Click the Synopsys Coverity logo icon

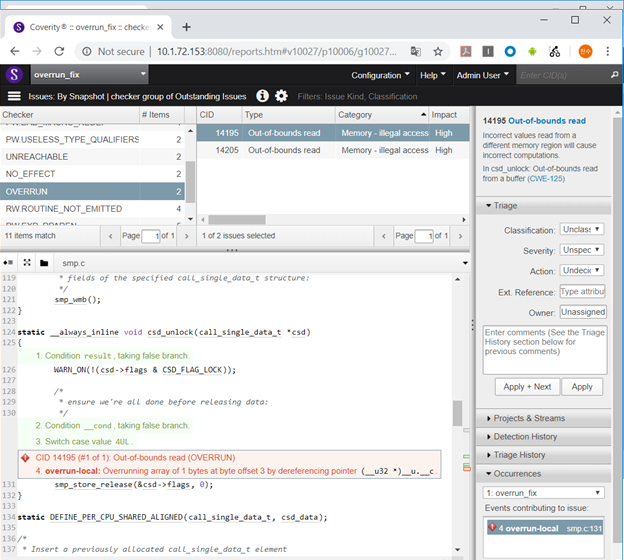click(14, 75)
